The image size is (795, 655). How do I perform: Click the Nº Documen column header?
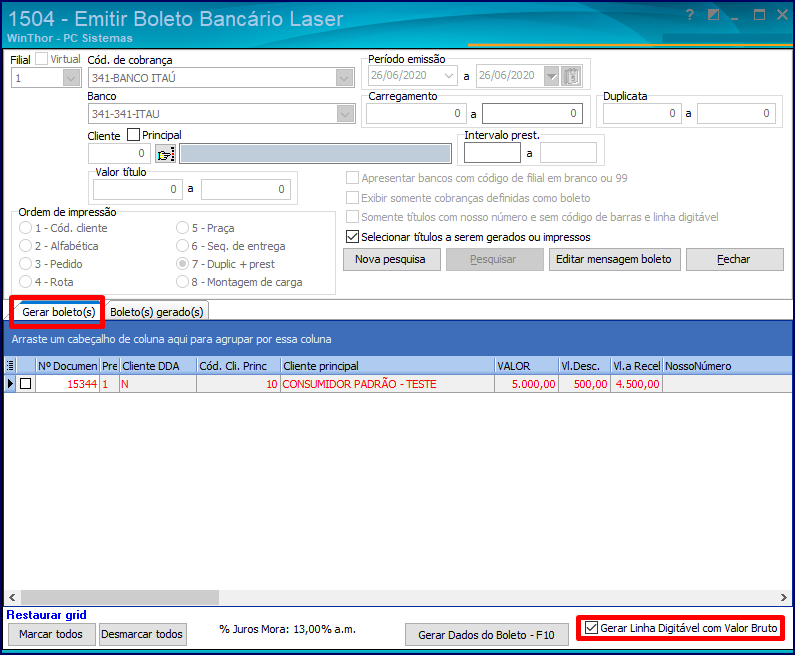[x=67, y=366]
